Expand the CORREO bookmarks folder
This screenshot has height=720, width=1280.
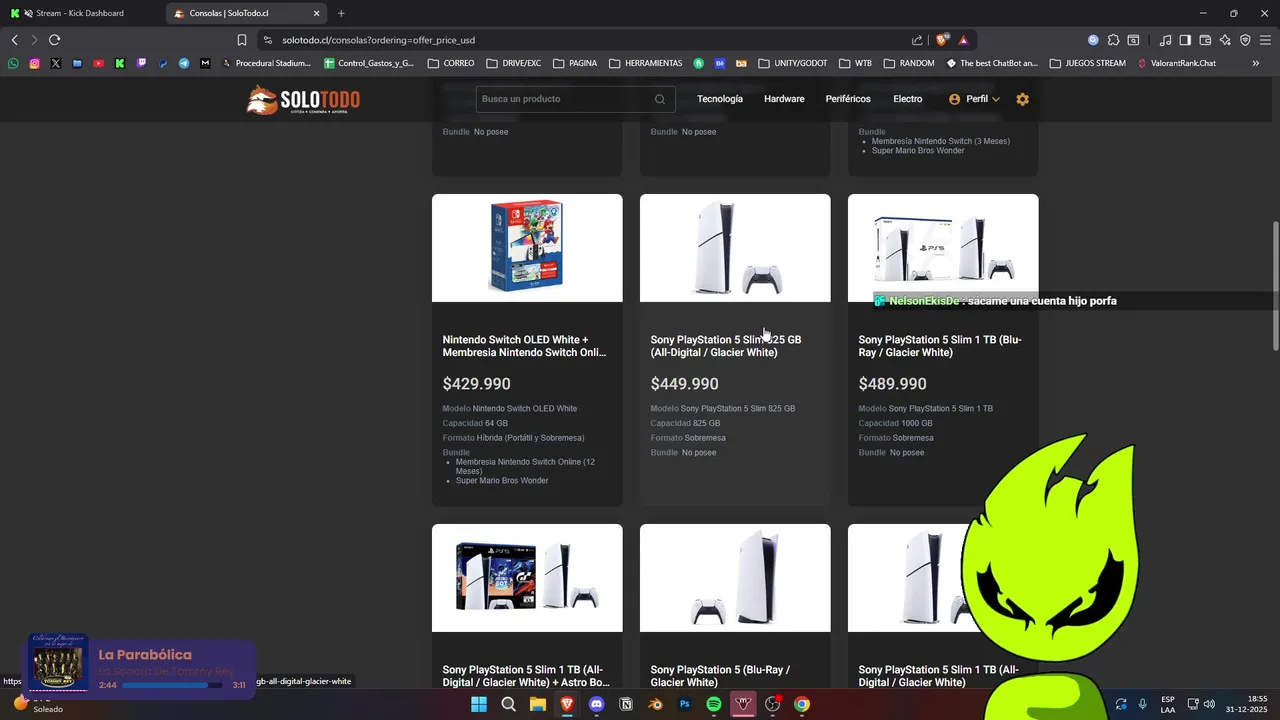[451, 63]
